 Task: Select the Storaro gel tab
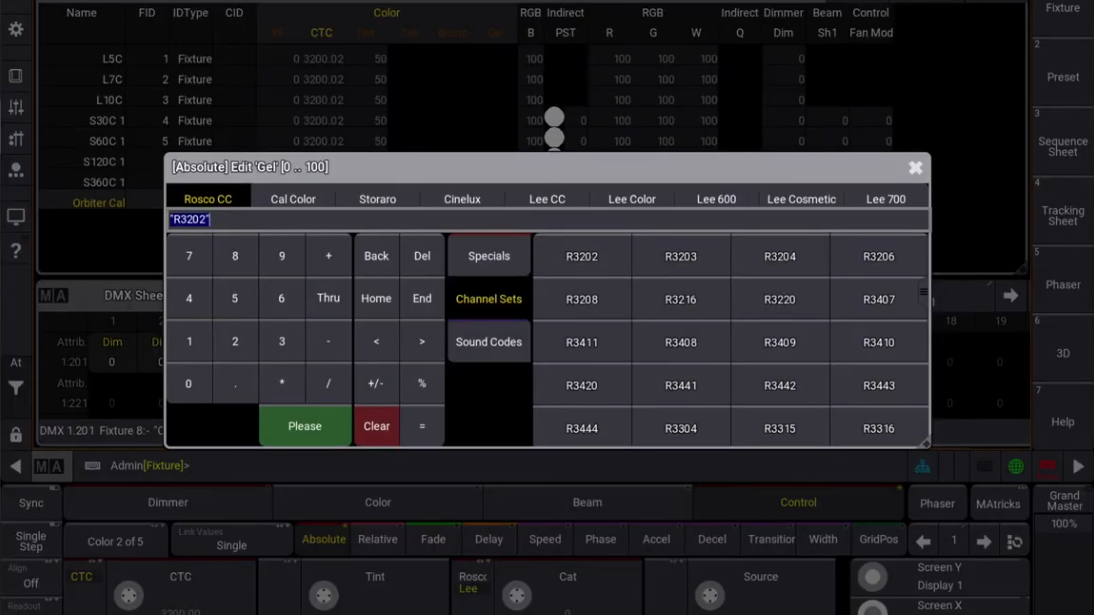[x=377, y=199]
